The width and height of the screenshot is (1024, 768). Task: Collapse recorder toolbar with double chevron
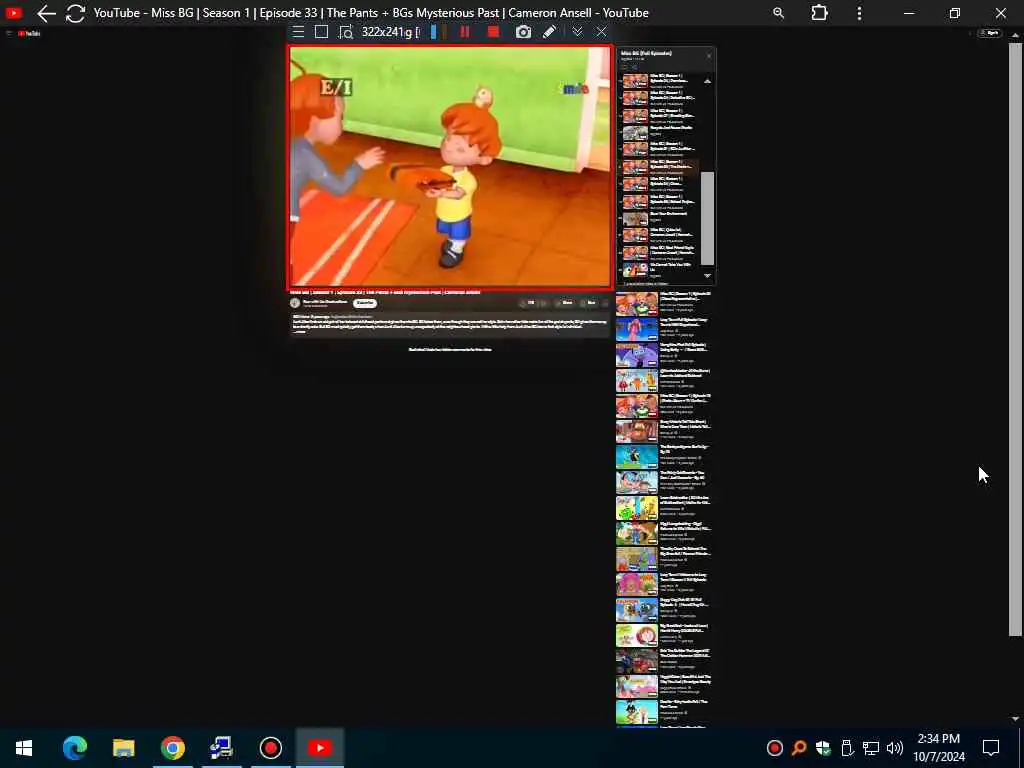coord(577,32)
